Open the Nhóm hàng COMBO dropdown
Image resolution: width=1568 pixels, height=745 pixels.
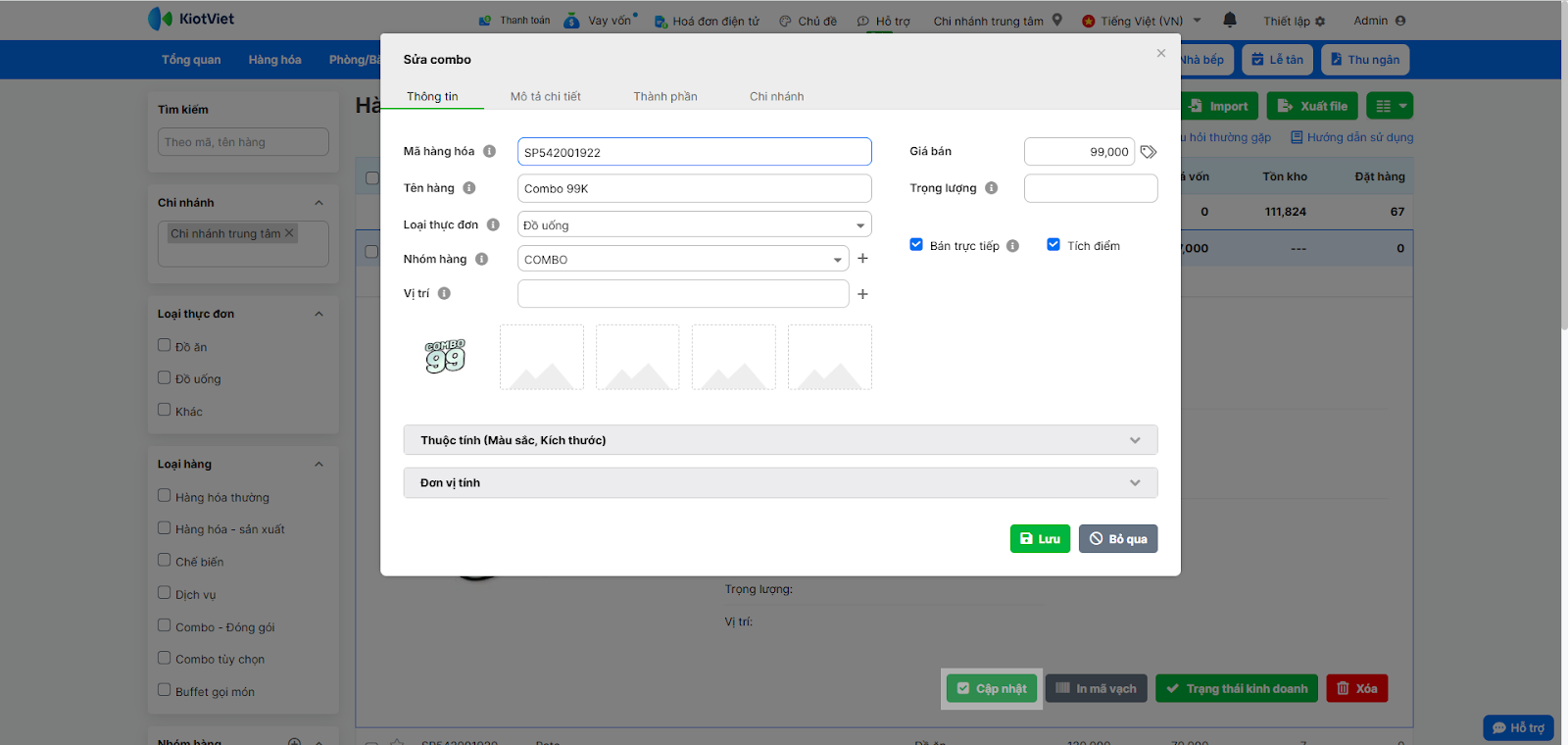point(683,259)
